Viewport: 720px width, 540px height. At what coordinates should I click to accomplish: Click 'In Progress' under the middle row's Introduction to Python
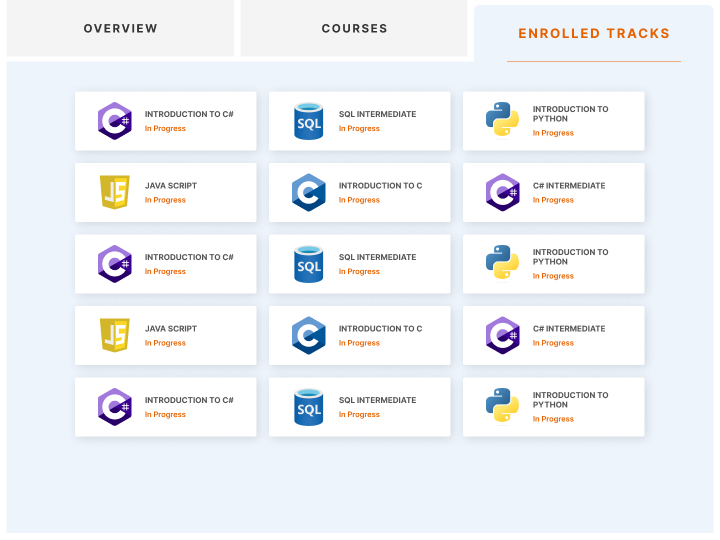[x=553, y=276]
